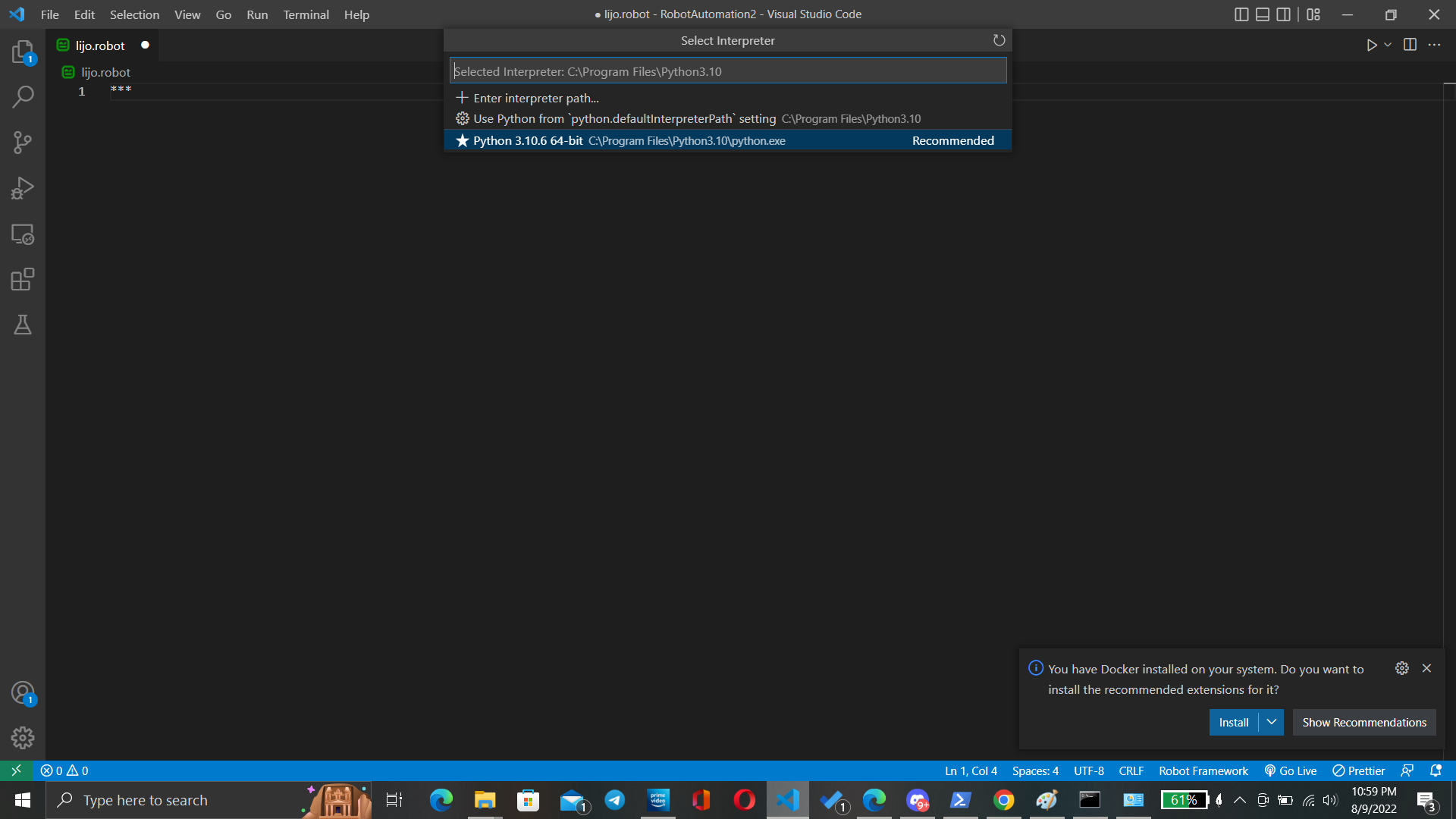
Task: Open the Explorer sidebar icon
Action: 22,51
